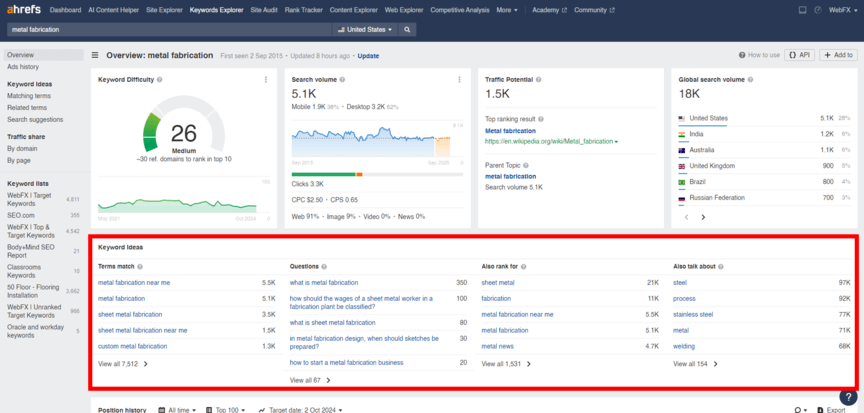The image size is (864, 413).
Task: Open Competitive Analysis
Action: 460,10
